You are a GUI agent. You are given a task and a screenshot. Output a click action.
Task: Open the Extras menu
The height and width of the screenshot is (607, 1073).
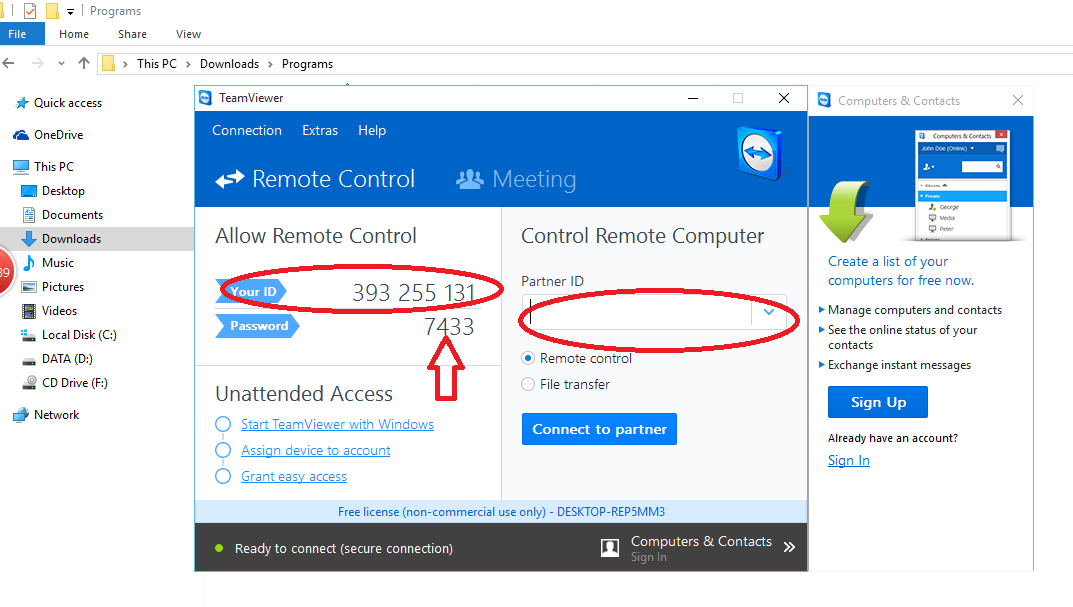point(320,131)
